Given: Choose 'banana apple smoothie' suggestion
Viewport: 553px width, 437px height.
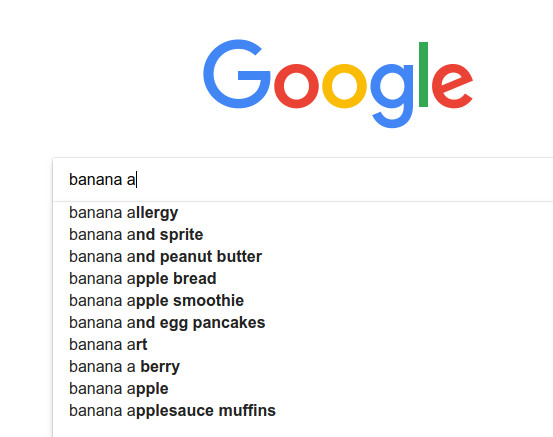Looking at the screenshot, I should coord(303,301).
